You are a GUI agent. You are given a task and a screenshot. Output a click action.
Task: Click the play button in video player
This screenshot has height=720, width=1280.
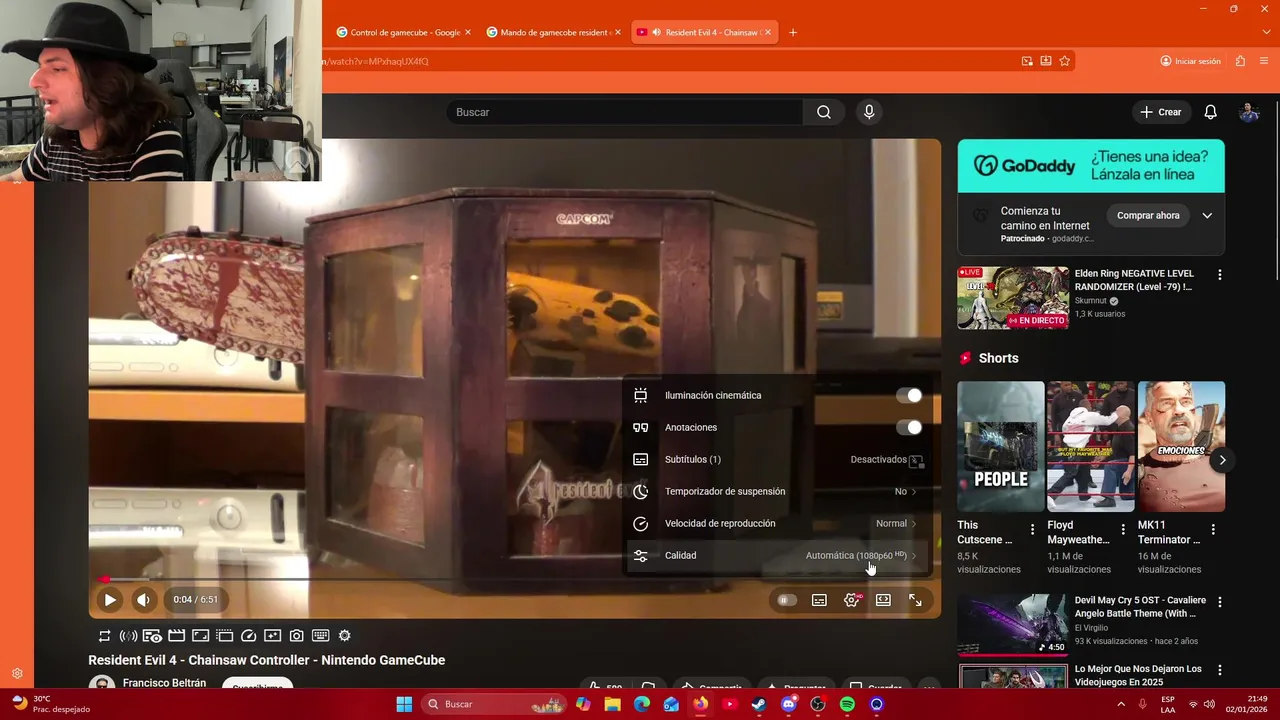110,600
